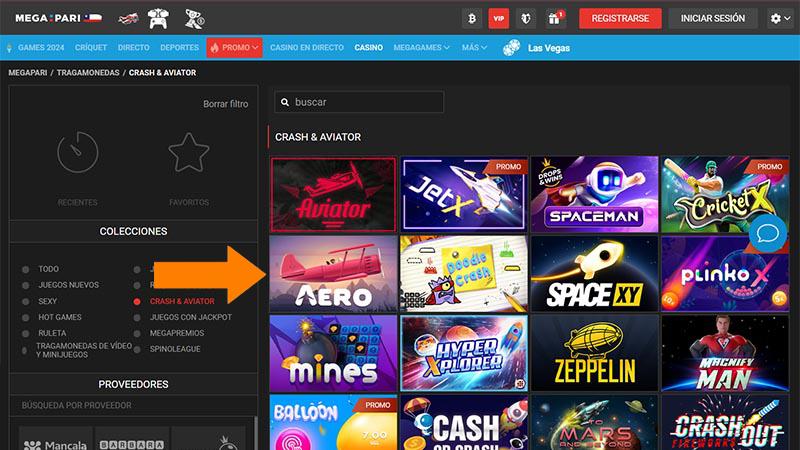The width and height of the screenshot is (800, 450).
Task: Open the VIP badge icon
Action: pyautogui.click(x=498, y=19)
